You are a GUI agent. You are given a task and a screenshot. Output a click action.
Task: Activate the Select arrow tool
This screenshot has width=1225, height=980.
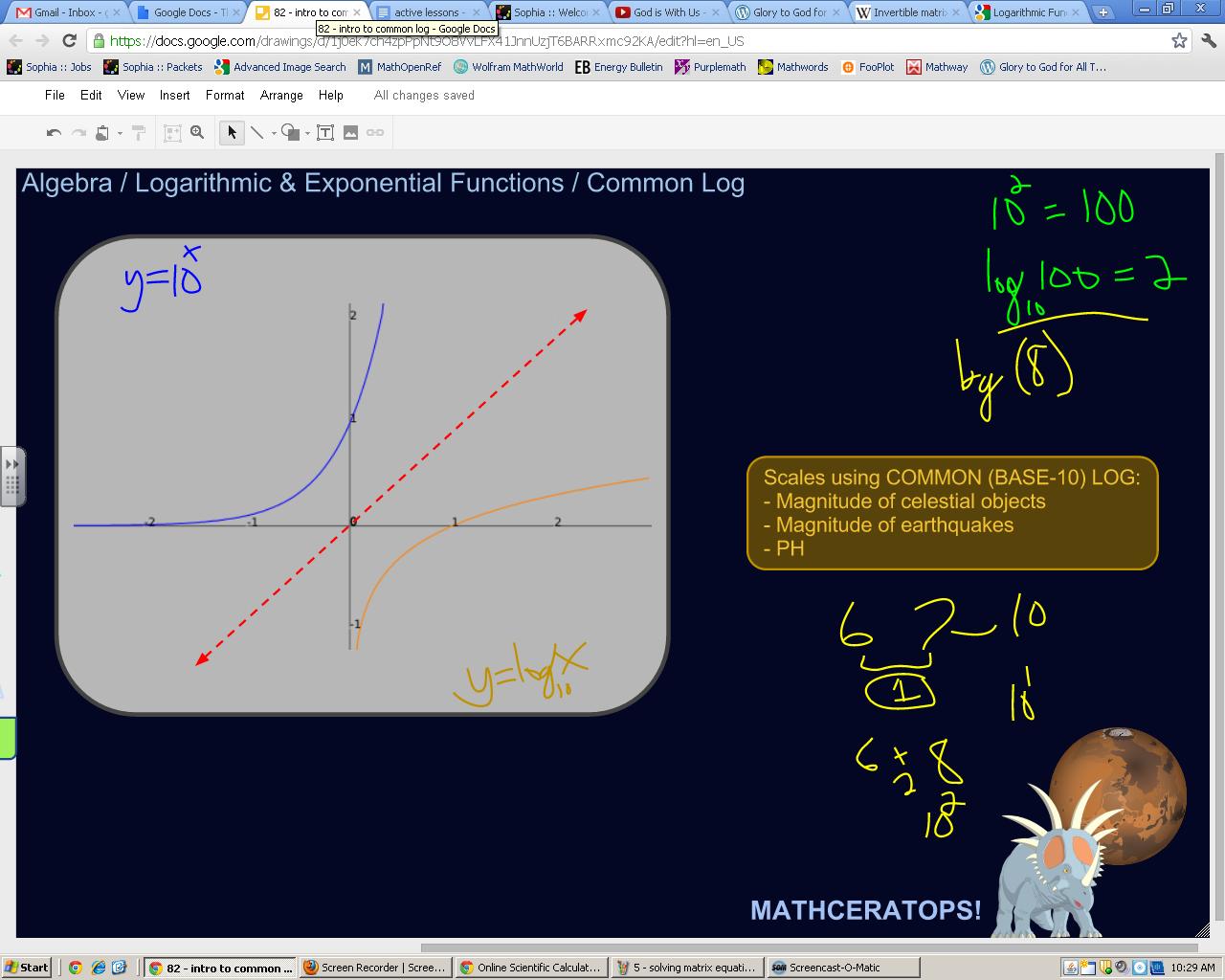(x=232, y=133)
